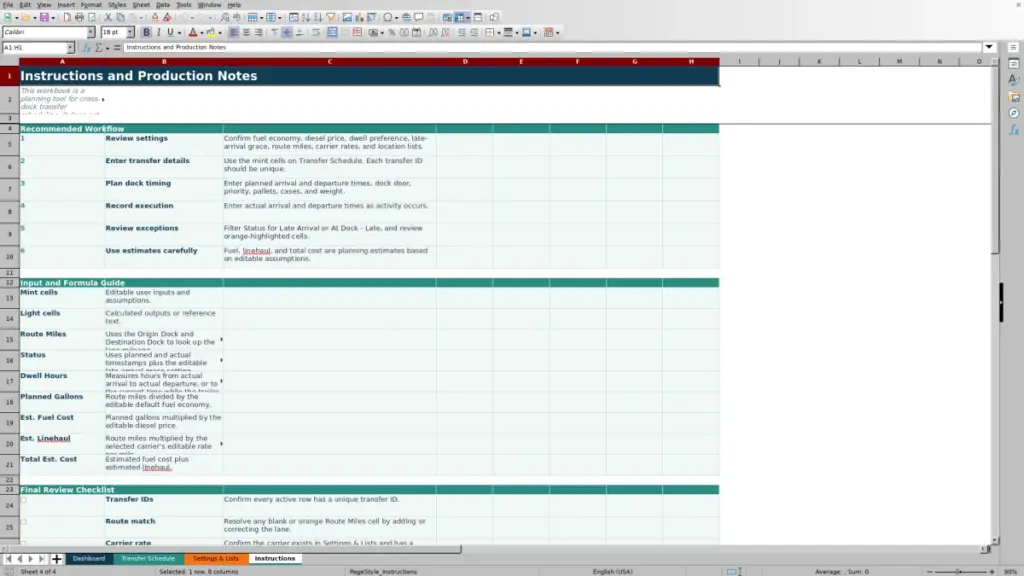The image size is (1024, 576).
Task: Switch to the Settings & Lists sheet tab
Action: coord(216,558)
